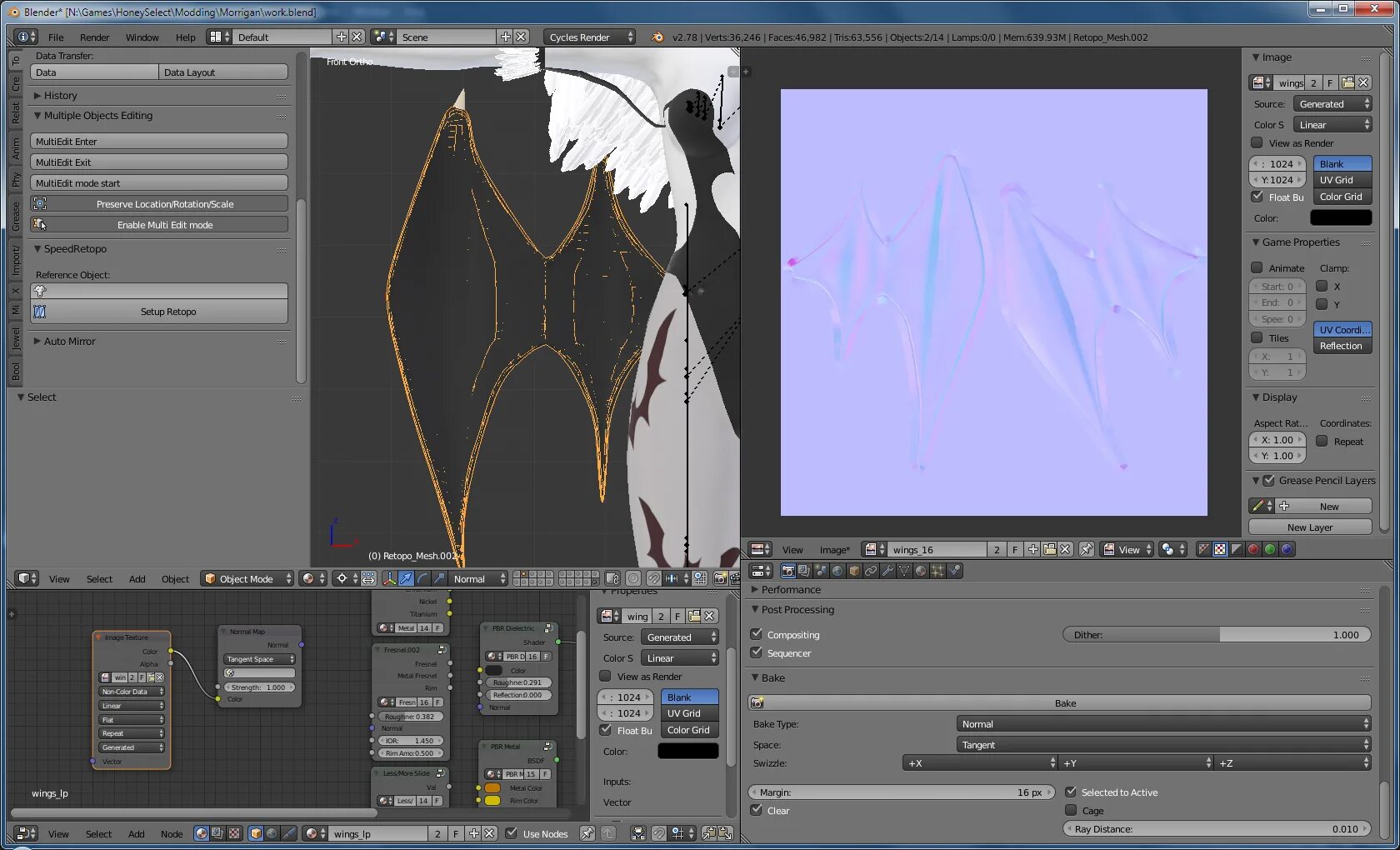
Task: Toggle the Selected to Active checkbox
Action: point(1071,792)
